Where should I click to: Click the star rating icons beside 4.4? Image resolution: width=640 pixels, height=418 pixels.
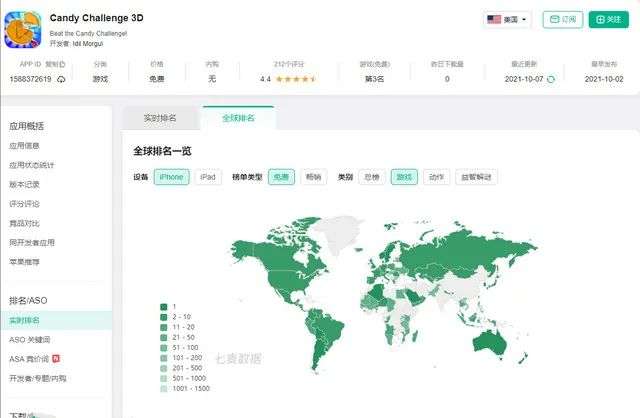(296, 79)
